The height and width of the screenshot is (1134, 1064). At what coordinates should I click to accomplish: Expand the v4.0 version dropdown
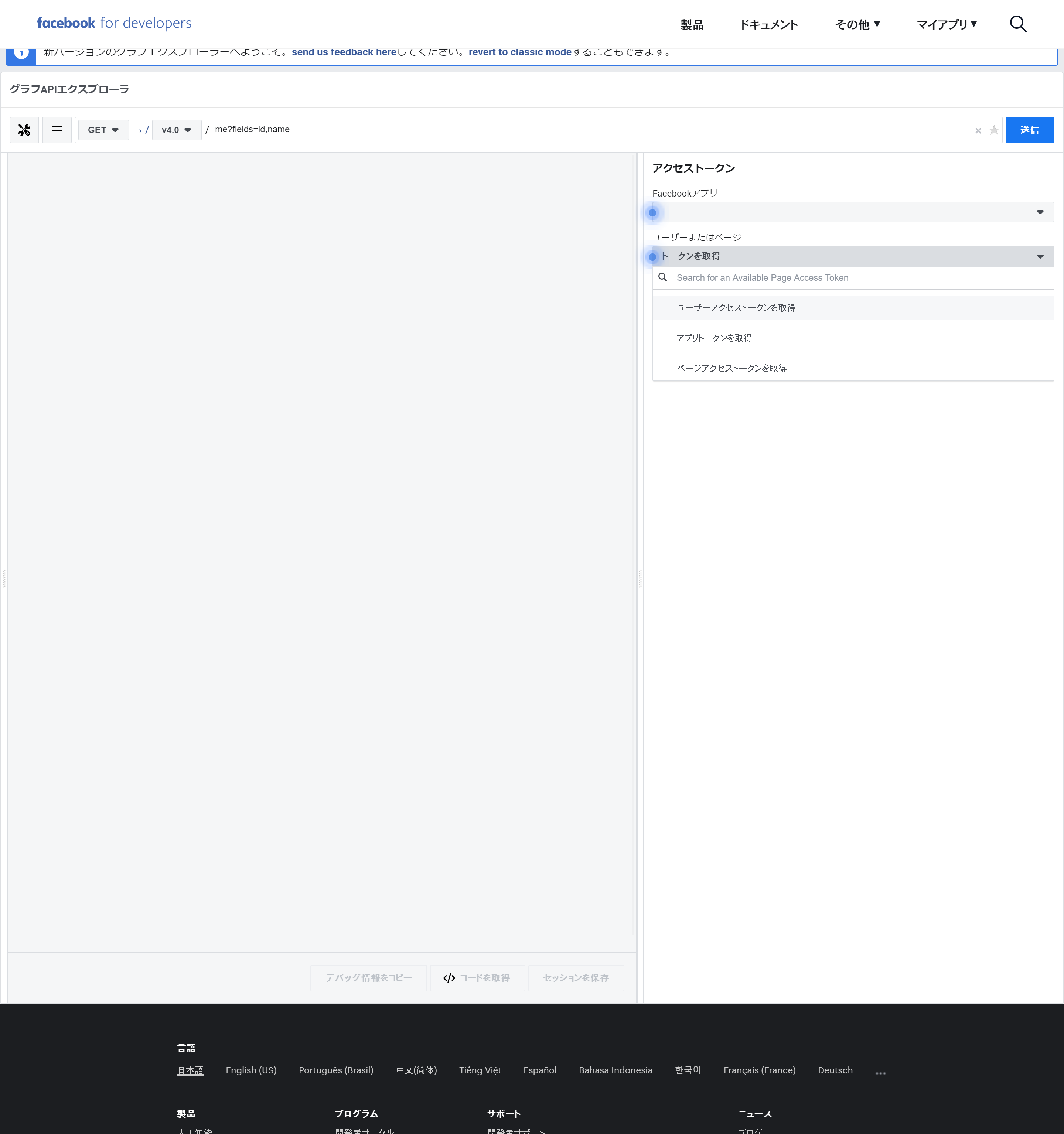(x=176, y=130)
